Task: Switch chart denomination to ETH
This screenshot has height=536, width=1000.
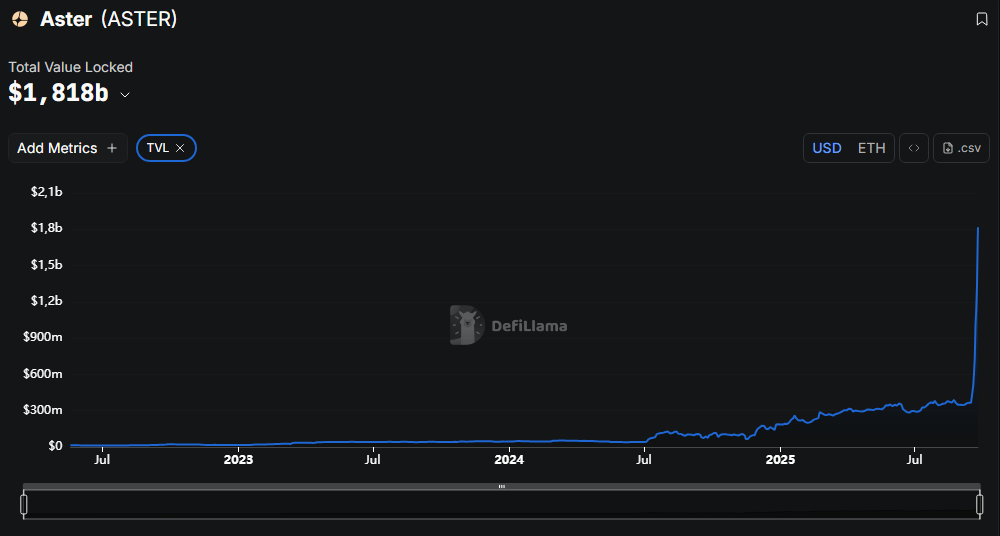Action: click(x=871, y=148)
